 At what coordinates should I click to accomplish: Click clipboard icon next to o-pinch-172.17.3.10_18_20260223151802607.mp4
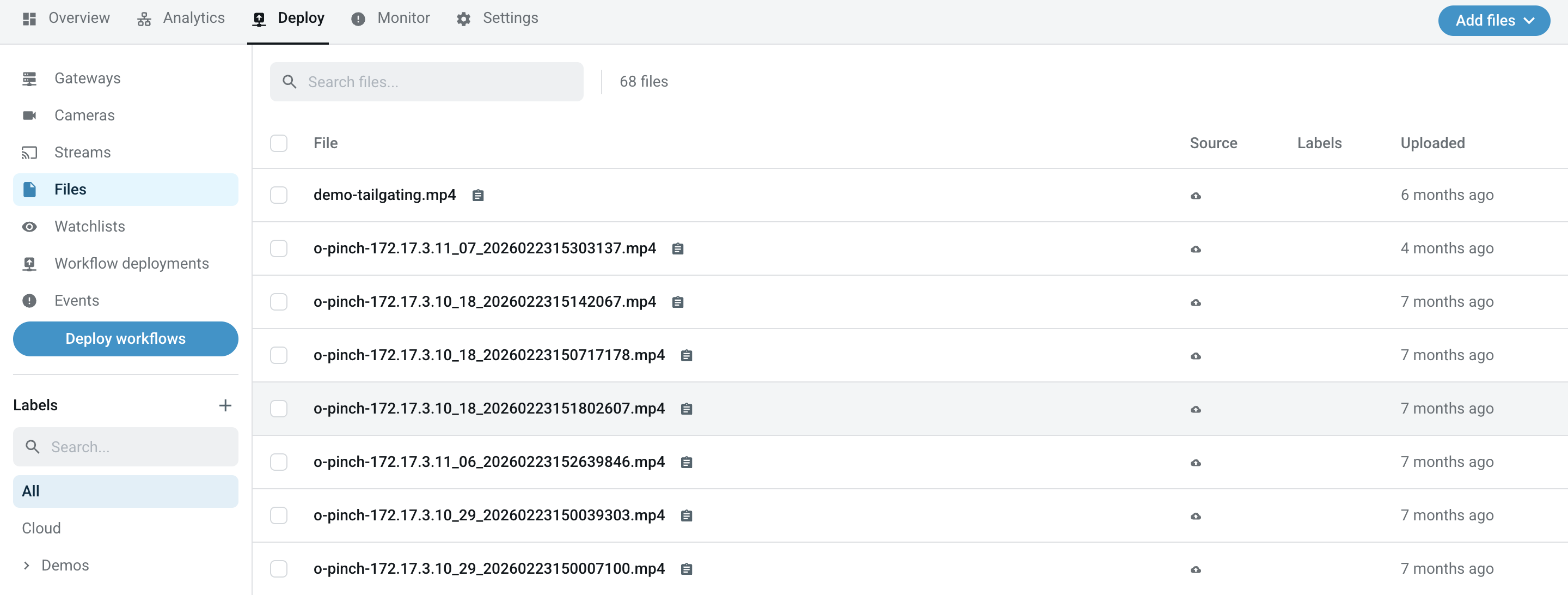point(686,409)
